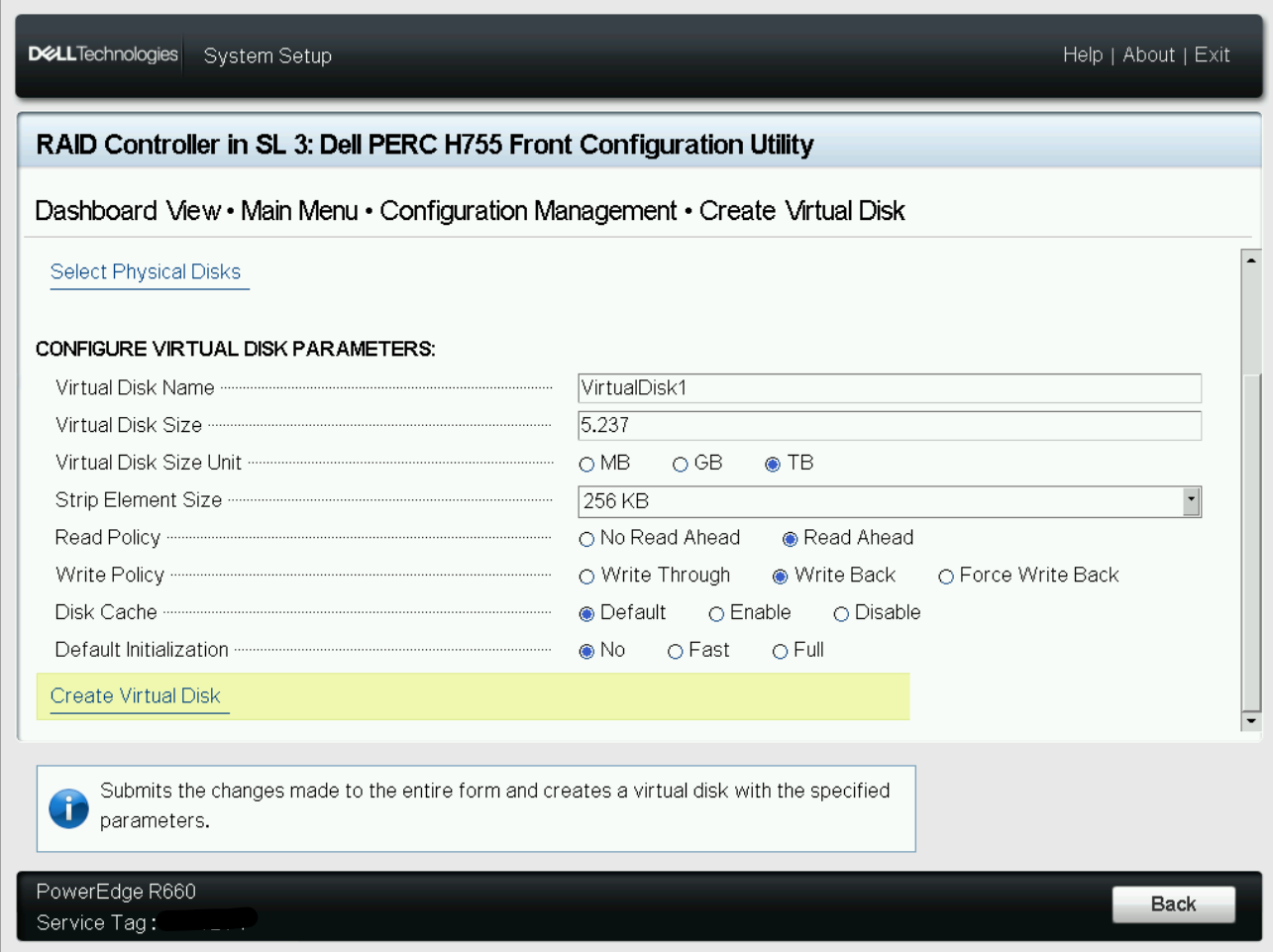The image size is (1273, 952).
Task: Click the scrollbar up arrow
Action: click(1251, 260)
